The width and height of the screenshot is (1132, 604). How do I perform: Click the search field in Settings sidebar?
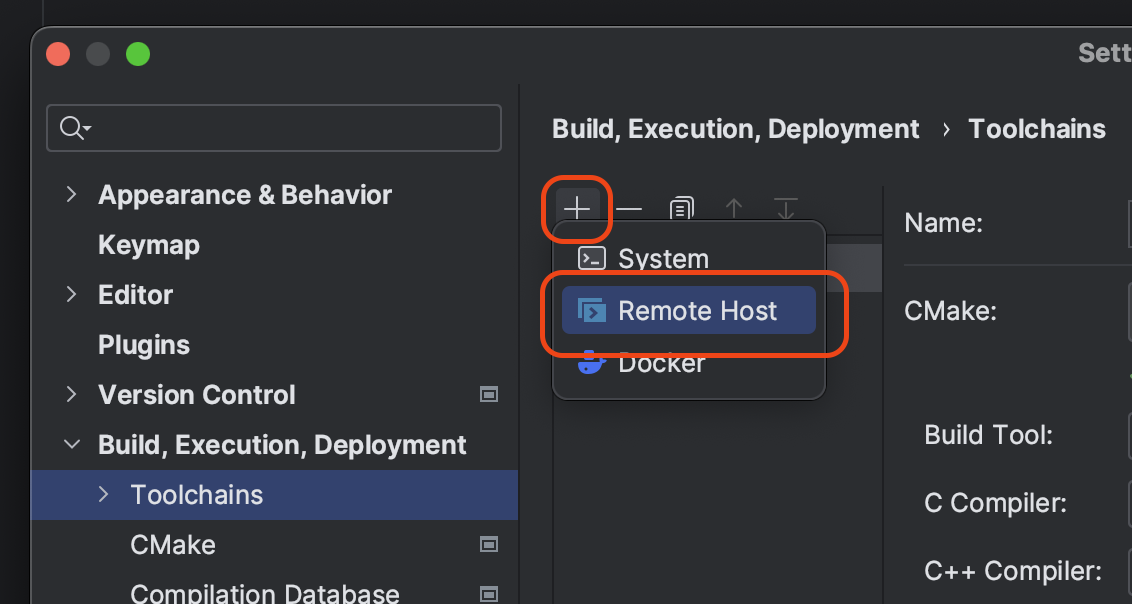point(274,128)
